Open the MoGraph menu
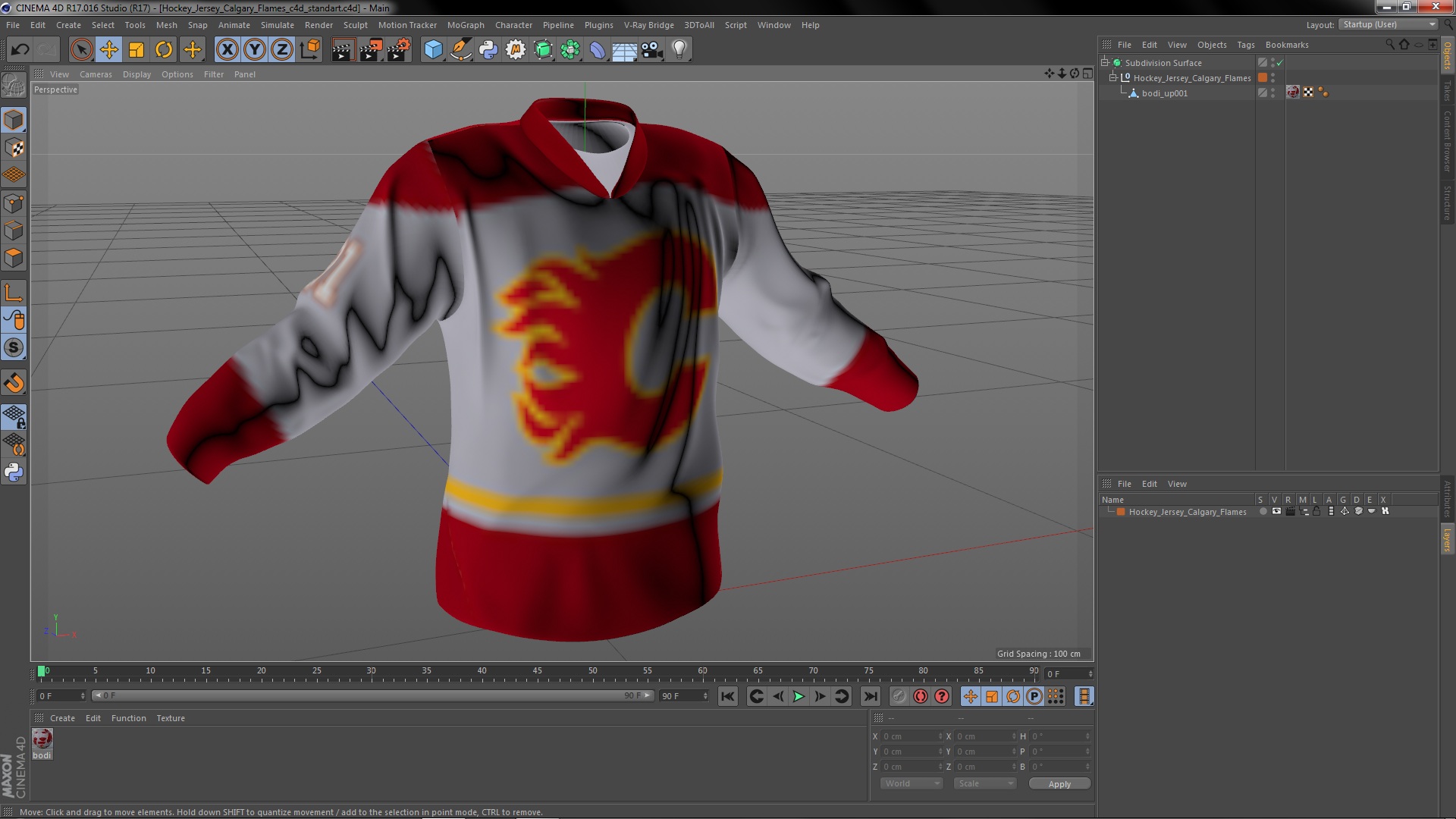 466,25
